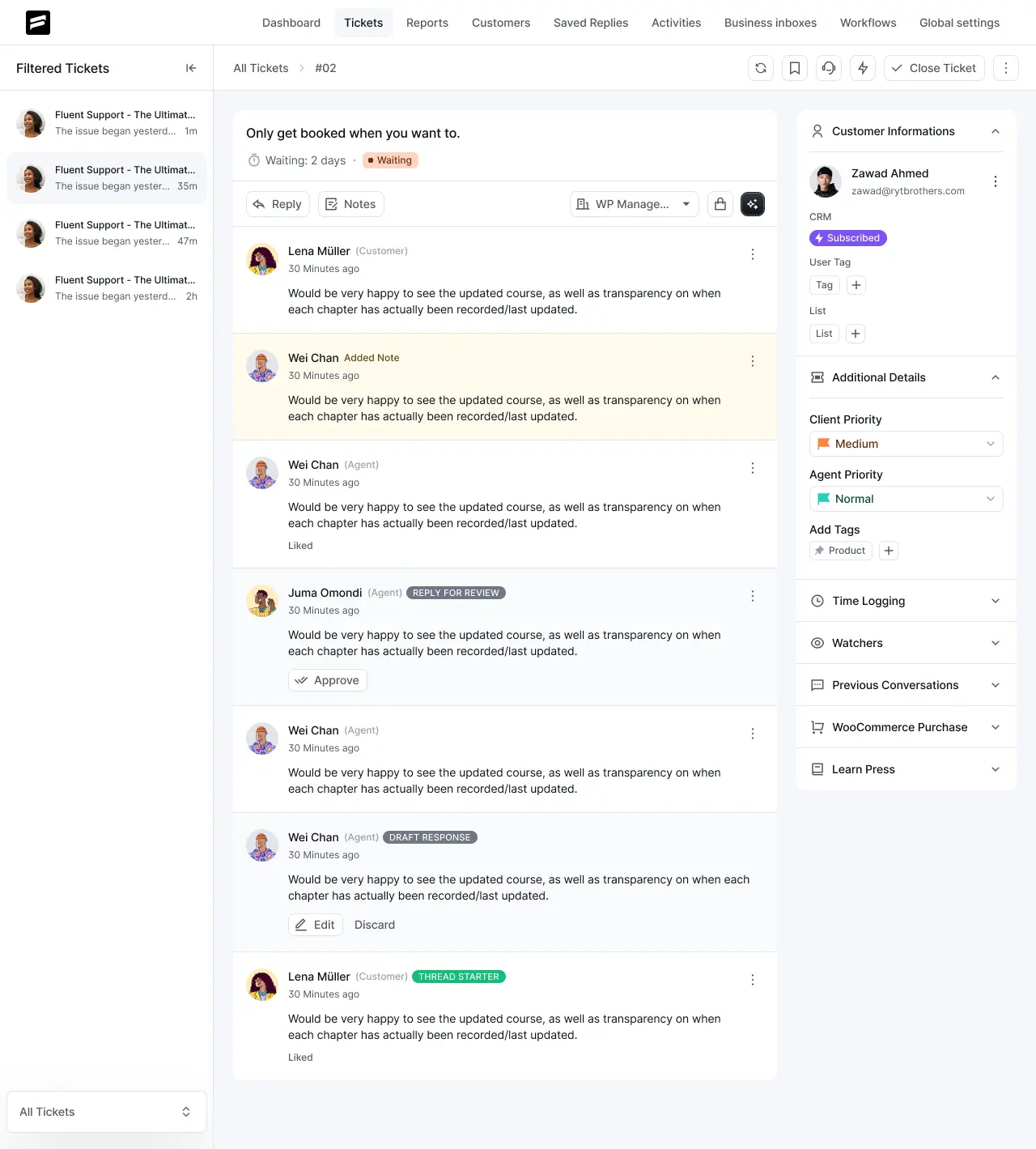Open agent assignment via the headset icon
The image size is (1036, 1149).
828,68
